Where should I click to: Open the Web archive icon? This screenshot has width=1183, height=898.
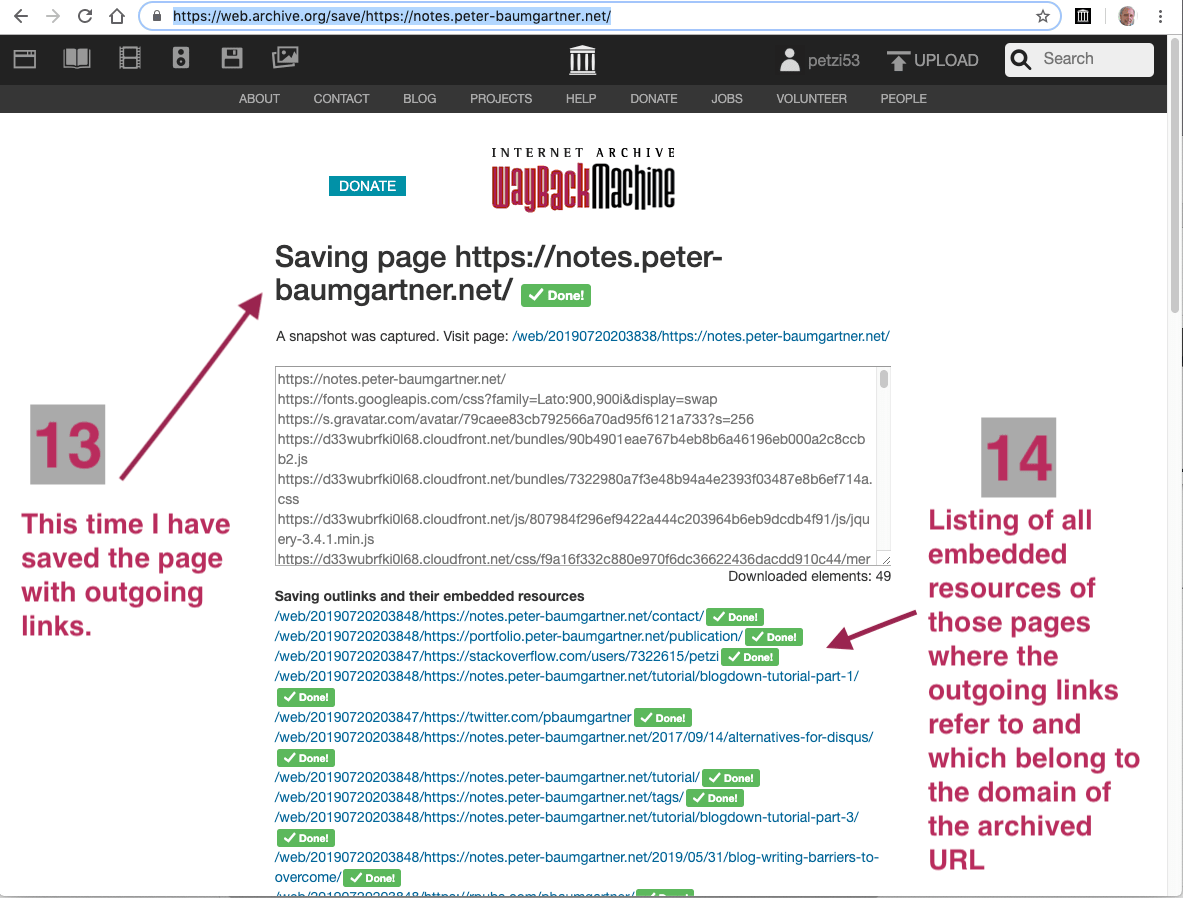(25, 59)
